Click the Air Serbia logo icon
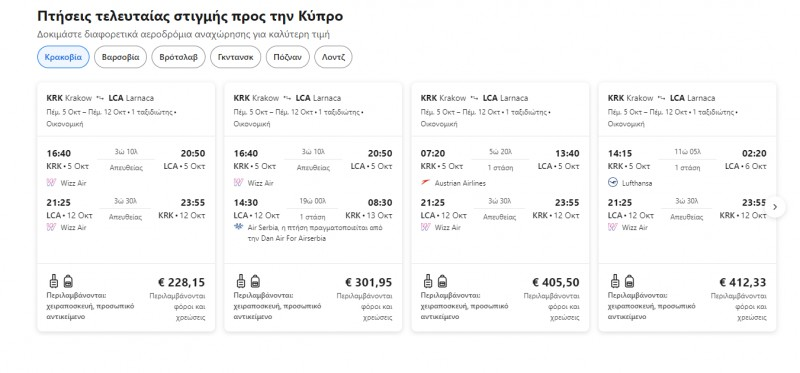 [238, 227]
